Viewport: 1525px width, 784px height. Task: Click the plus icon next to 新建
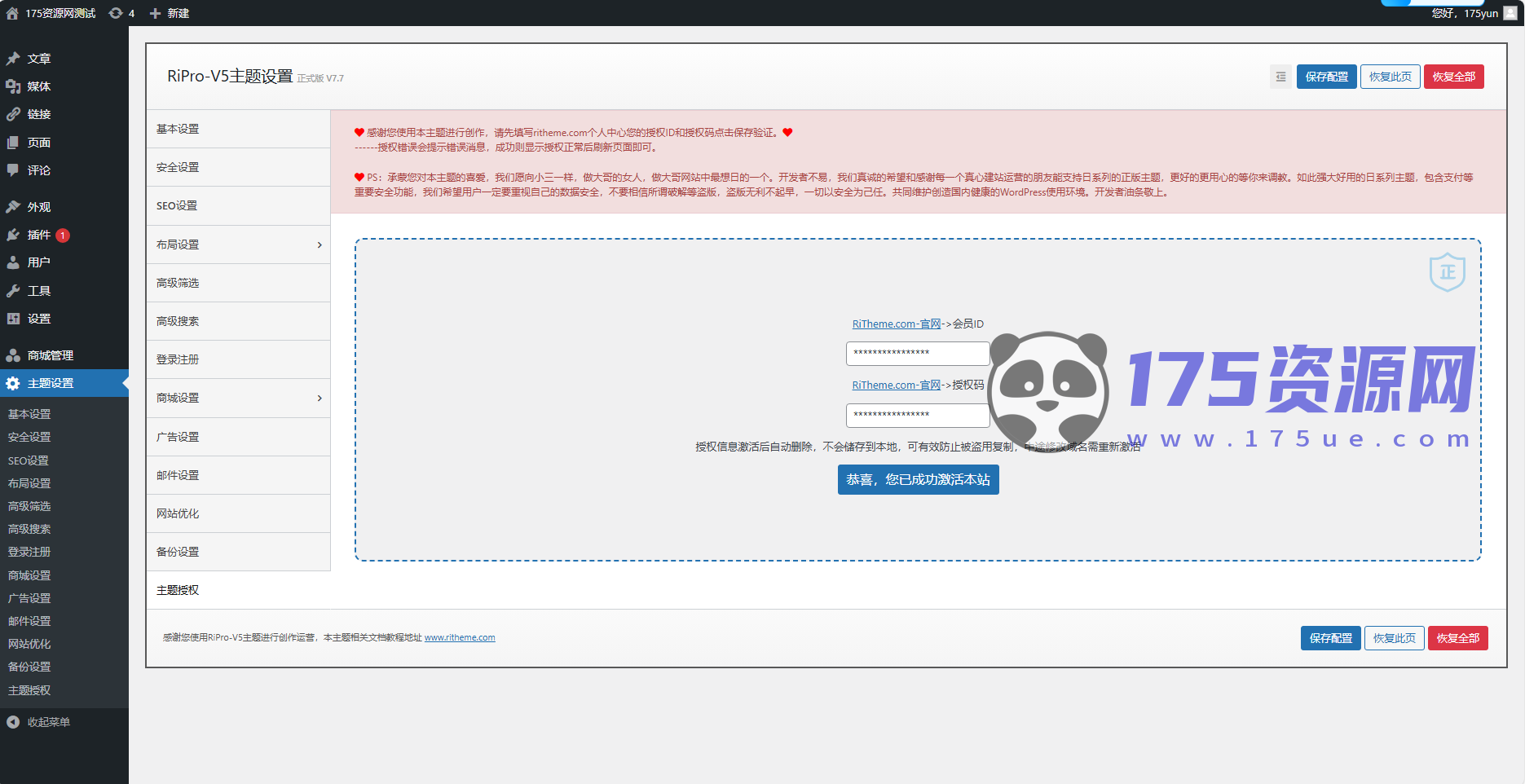[155, 13]
